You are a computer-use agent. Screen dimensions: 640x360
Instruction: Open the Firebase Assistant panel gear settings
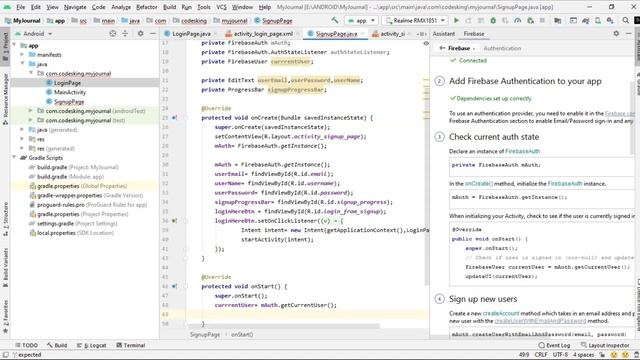coord(616,33)
